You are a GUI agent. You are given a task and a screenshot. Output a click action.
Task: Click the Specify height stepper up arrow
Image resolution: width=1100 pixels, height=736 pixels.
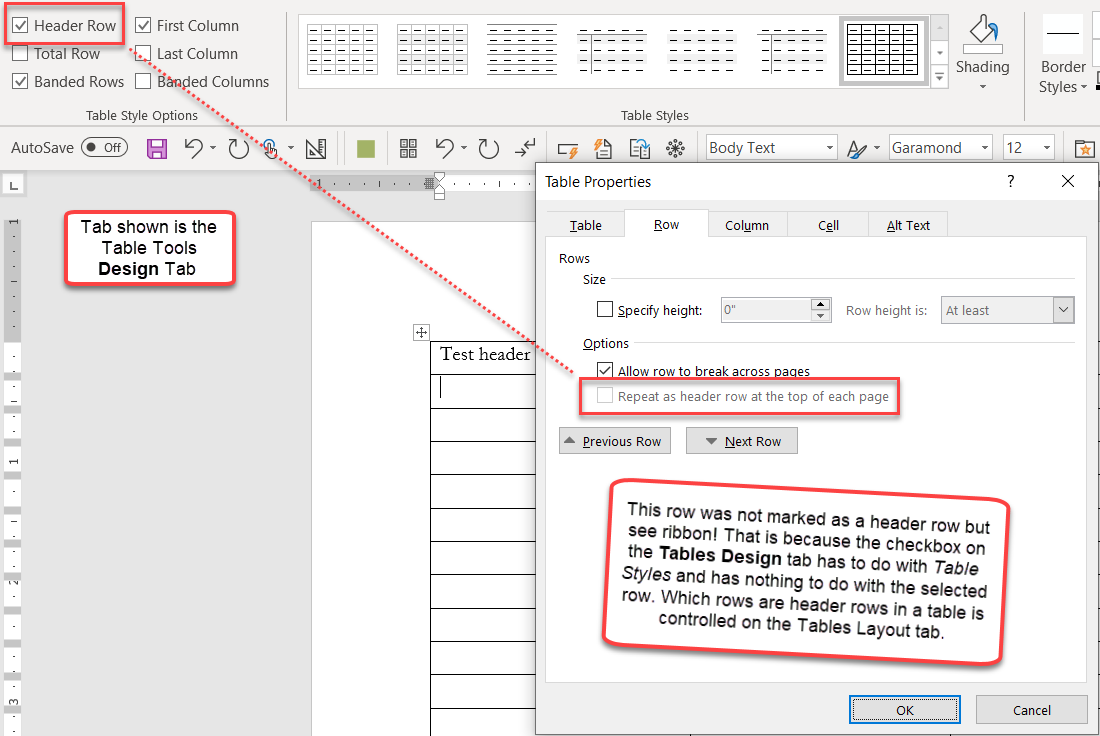click(820, 304)
